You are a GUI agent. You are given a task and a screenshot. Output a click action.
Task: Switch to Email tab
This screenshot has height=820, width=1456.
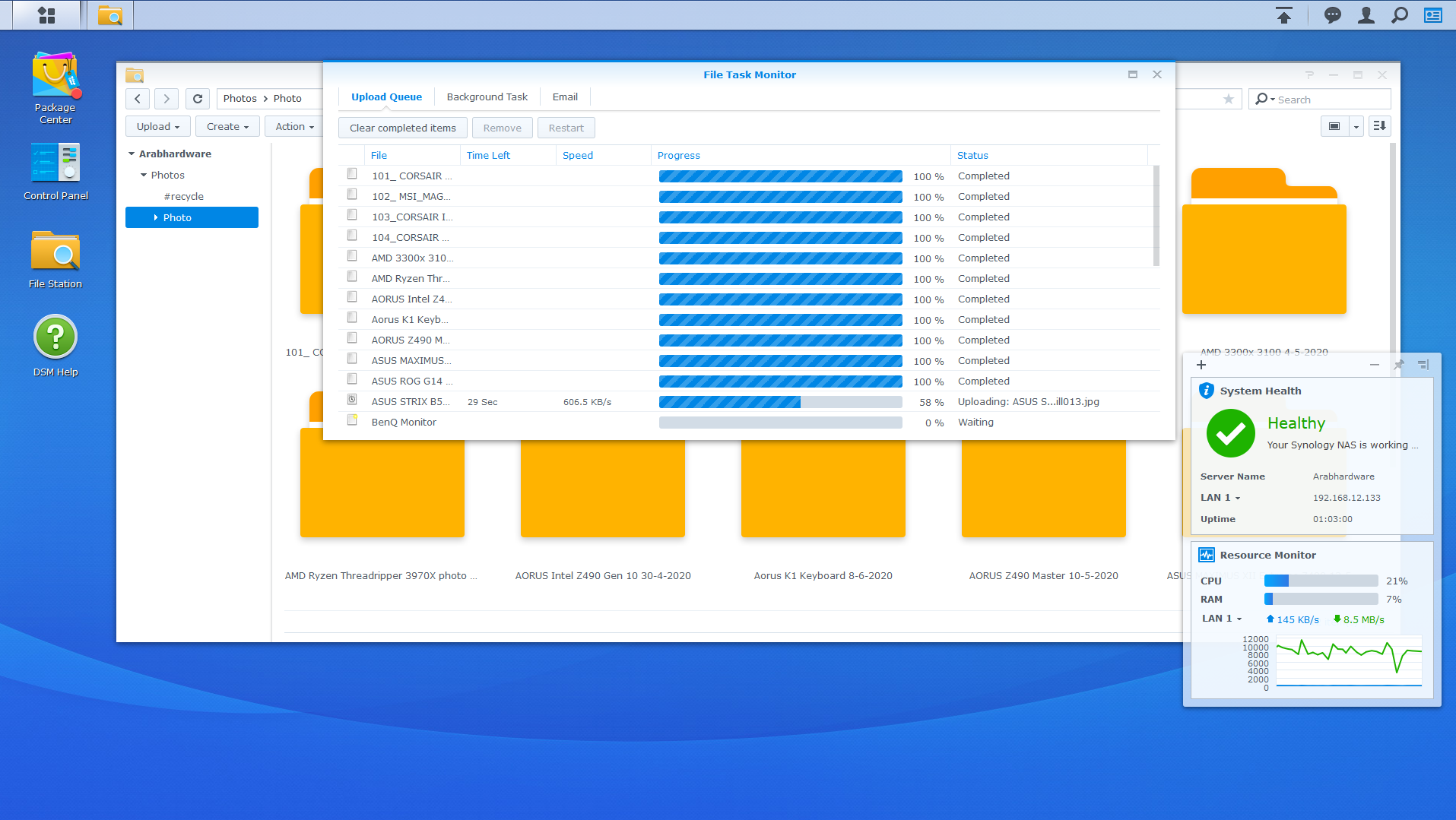(x=565, y=97)
